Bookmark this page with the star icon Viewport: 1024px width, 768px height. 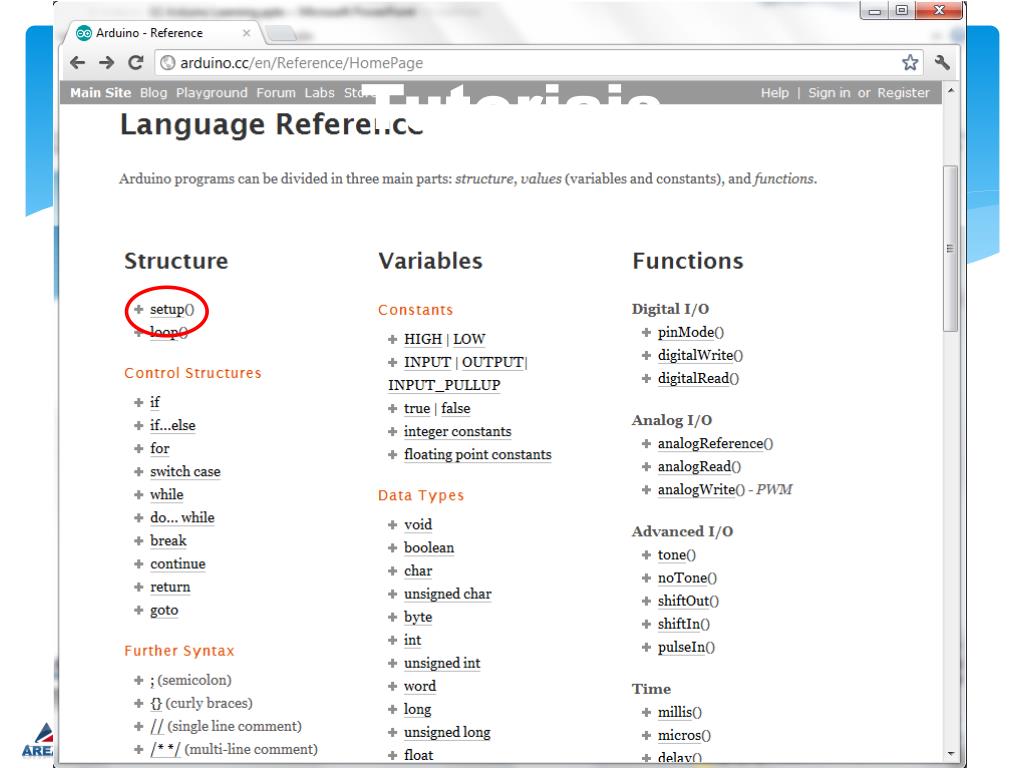[910, 63]
